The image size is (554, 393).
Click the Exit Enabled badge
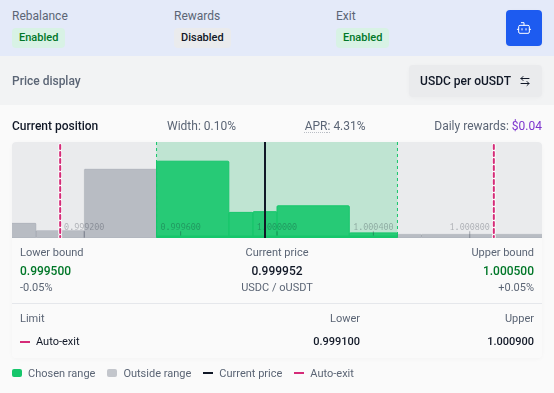[x=363, y=37]
